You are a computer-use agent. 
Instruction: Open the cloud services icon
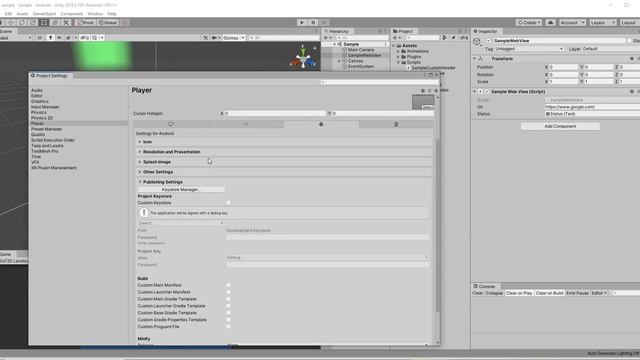point(550,22)
